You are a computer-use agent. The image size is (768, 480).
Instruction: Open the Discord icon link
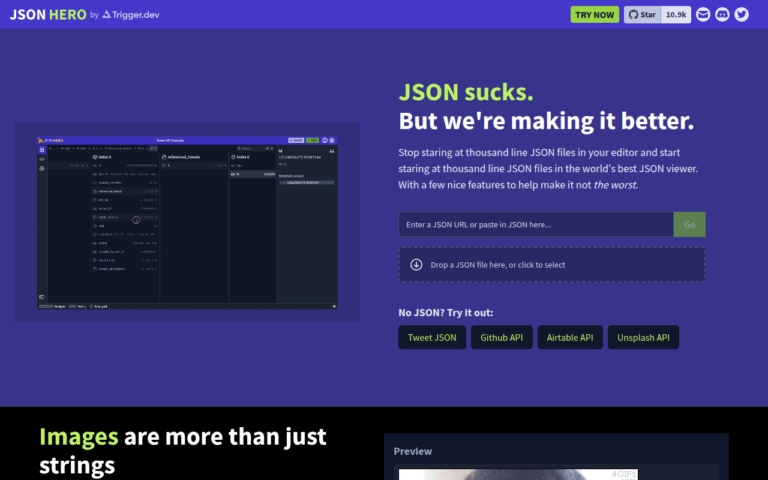pyautogui.click(x=722, y=15)
